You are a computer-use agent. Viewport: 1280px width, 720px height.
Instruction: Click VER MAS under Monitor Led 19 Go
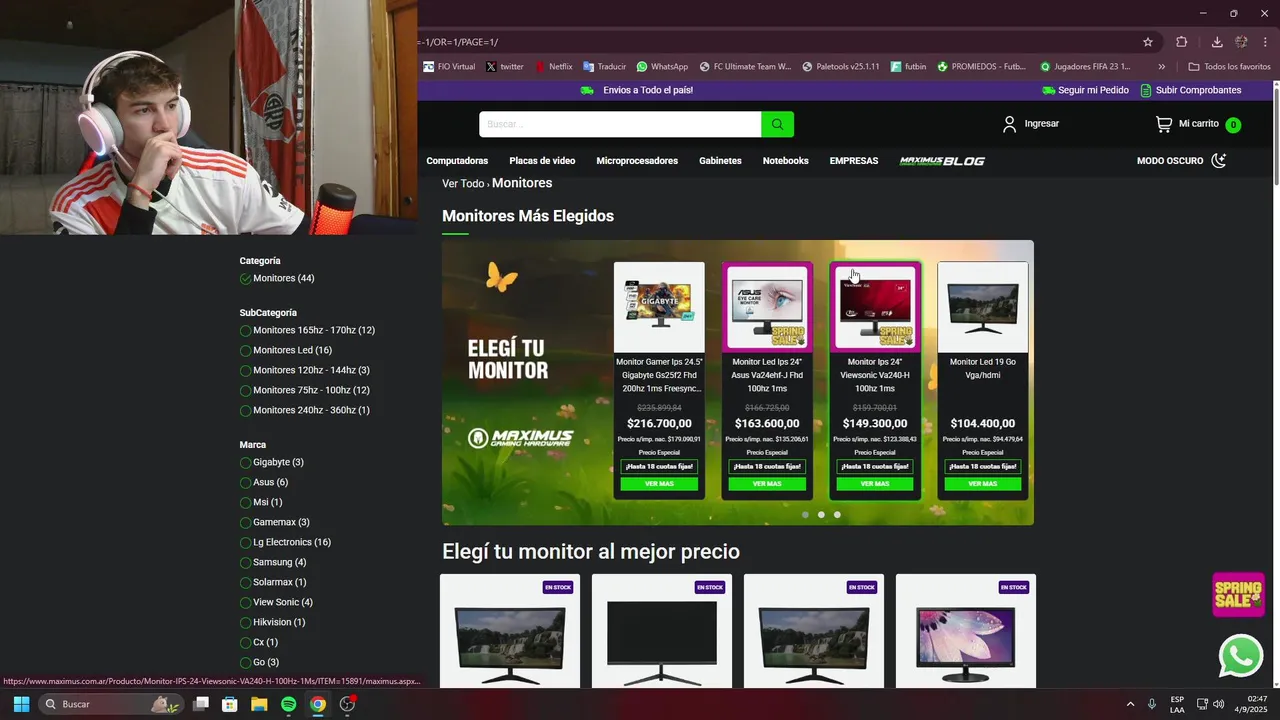click(983, 484)
